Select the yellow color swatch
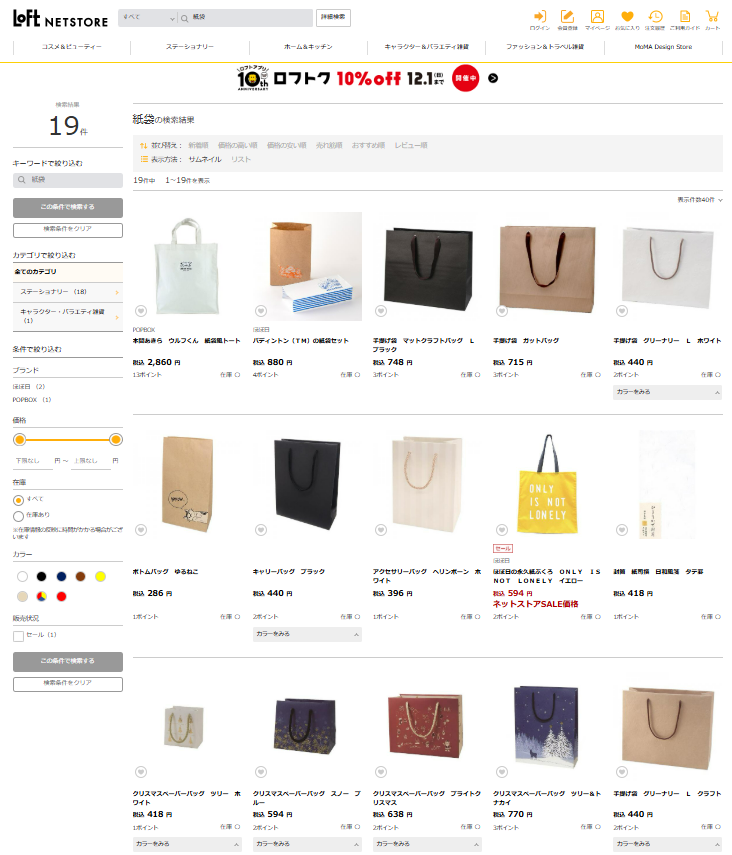The image size is (732, 855). [x=100, y=576]
